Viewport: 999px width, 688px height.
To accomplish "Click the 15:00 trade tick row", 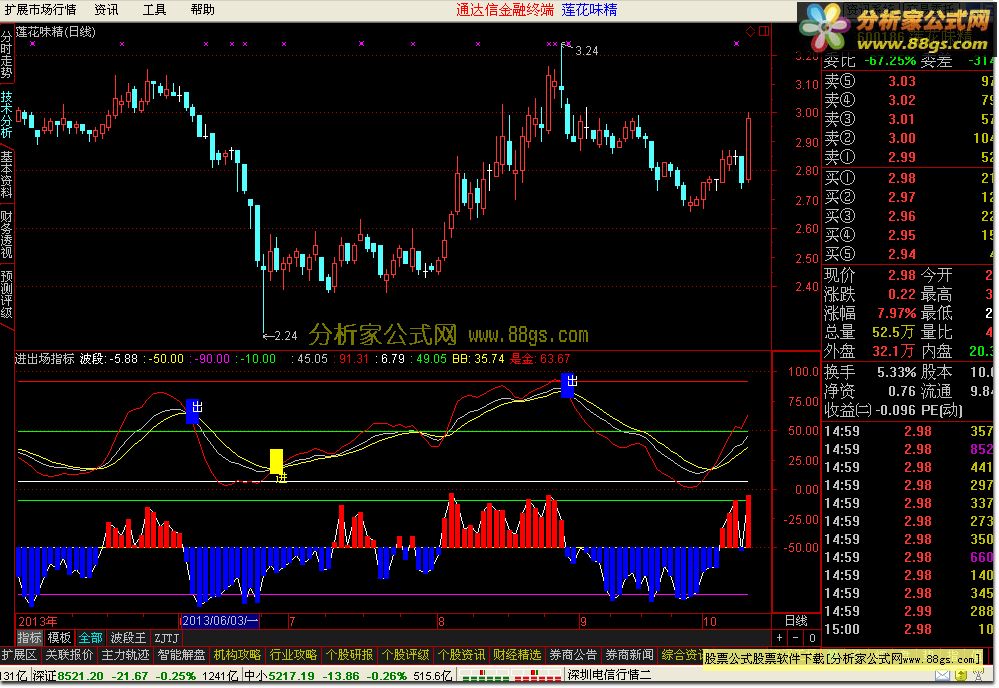I will click(x=909, y=629).
